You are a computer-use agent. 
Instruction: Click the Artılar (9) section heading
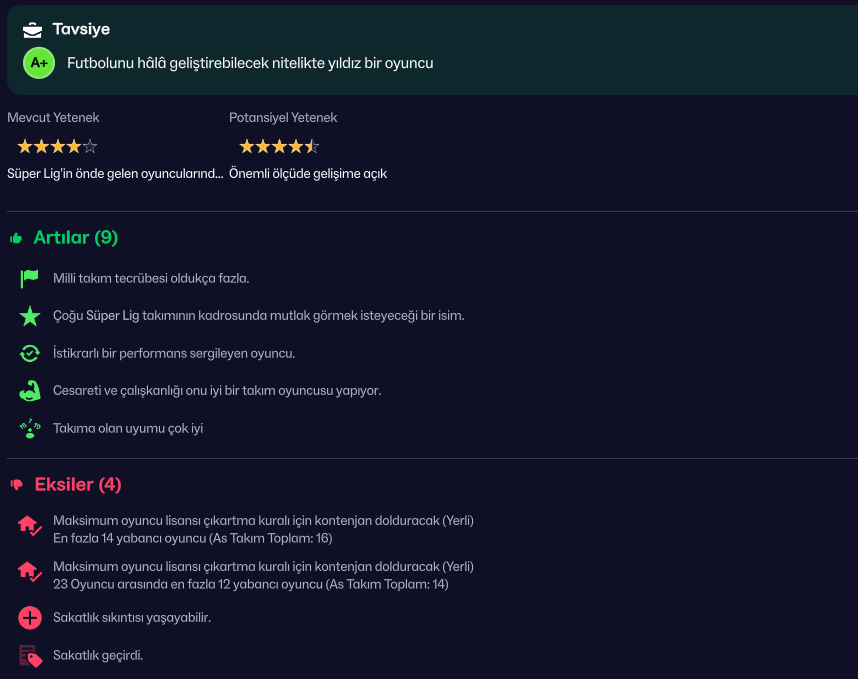pos(76,237)
